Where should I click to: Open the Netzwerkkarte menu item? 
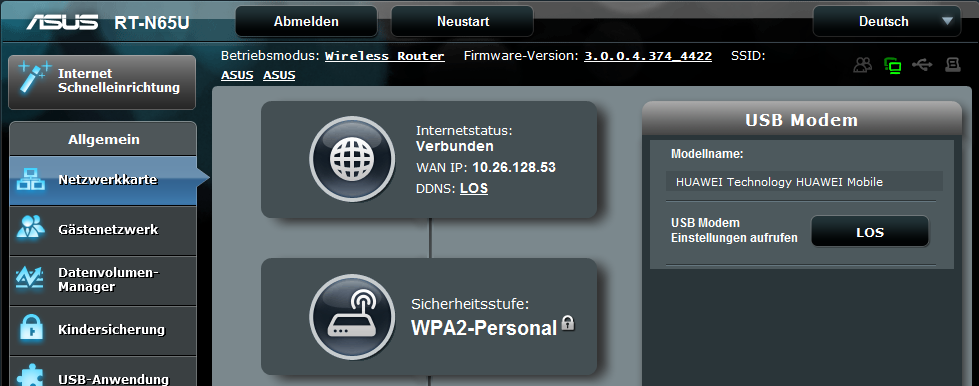[103, 181]
